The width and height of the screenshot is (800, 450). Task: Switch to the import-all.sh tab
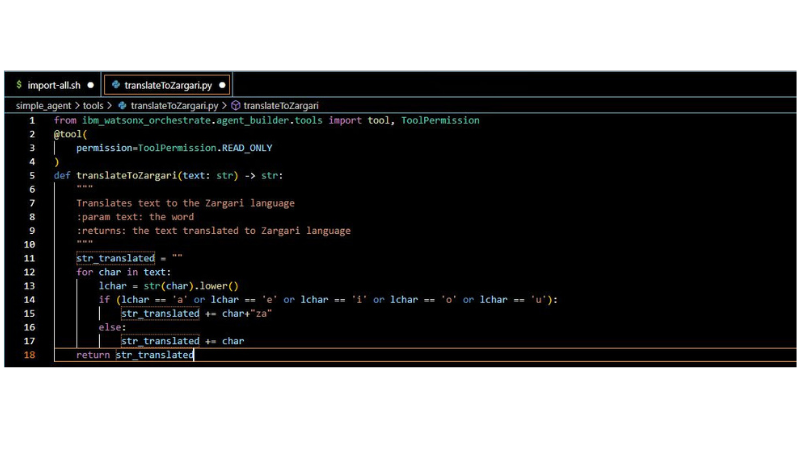coord(53,85)
